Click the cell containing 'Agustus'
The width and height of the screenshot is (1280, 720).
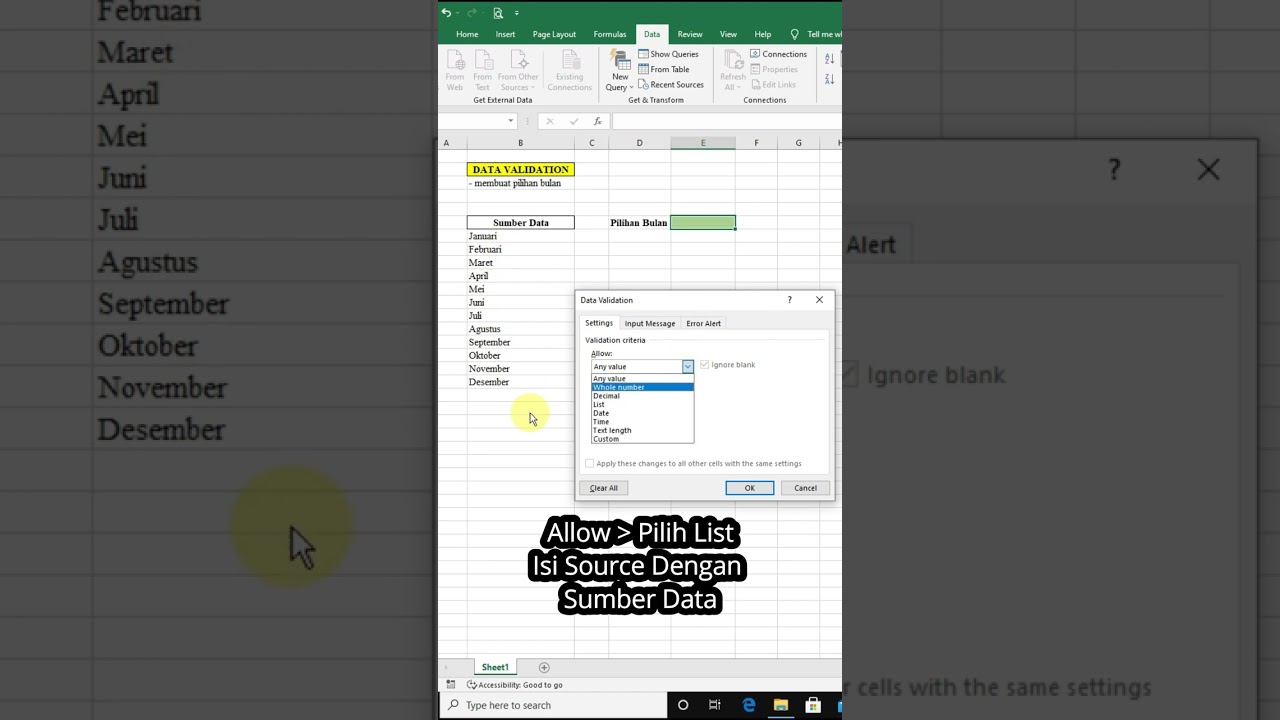[x=521, y=329]
